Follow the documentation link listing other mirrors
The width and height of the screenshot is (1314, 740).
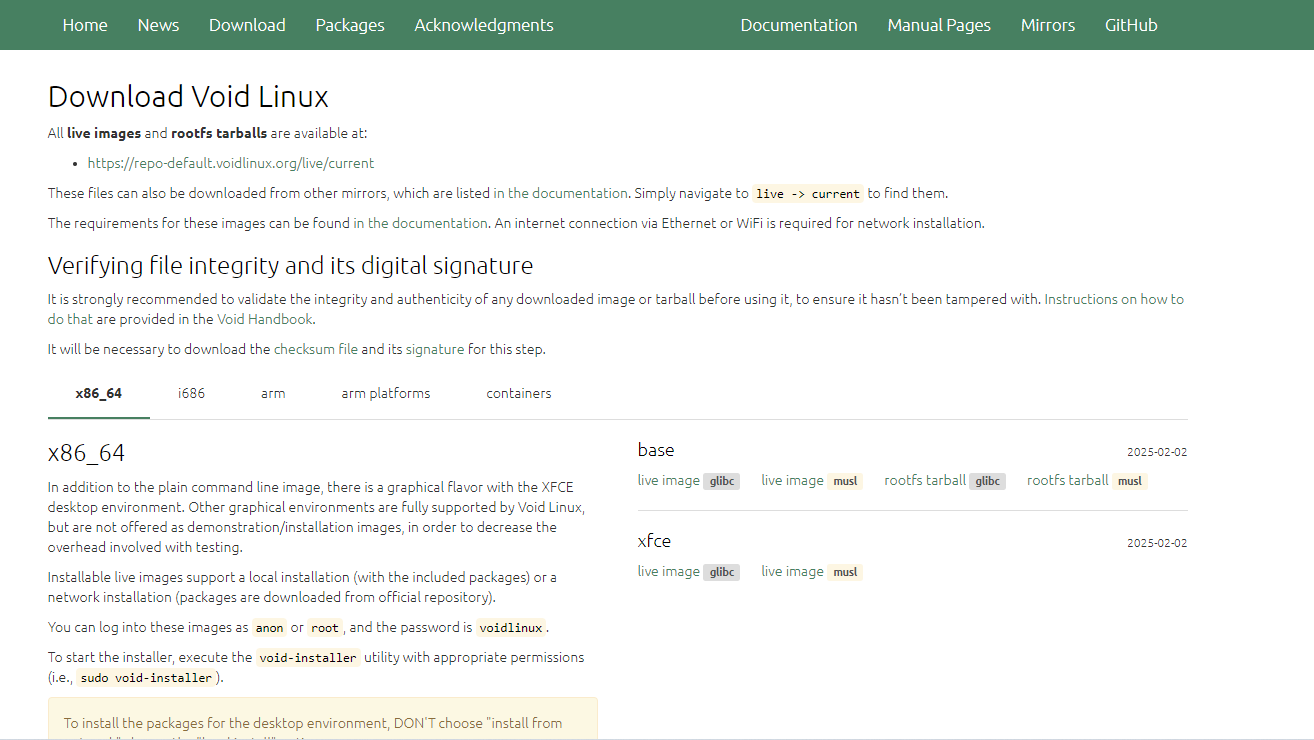coord(560,193)
